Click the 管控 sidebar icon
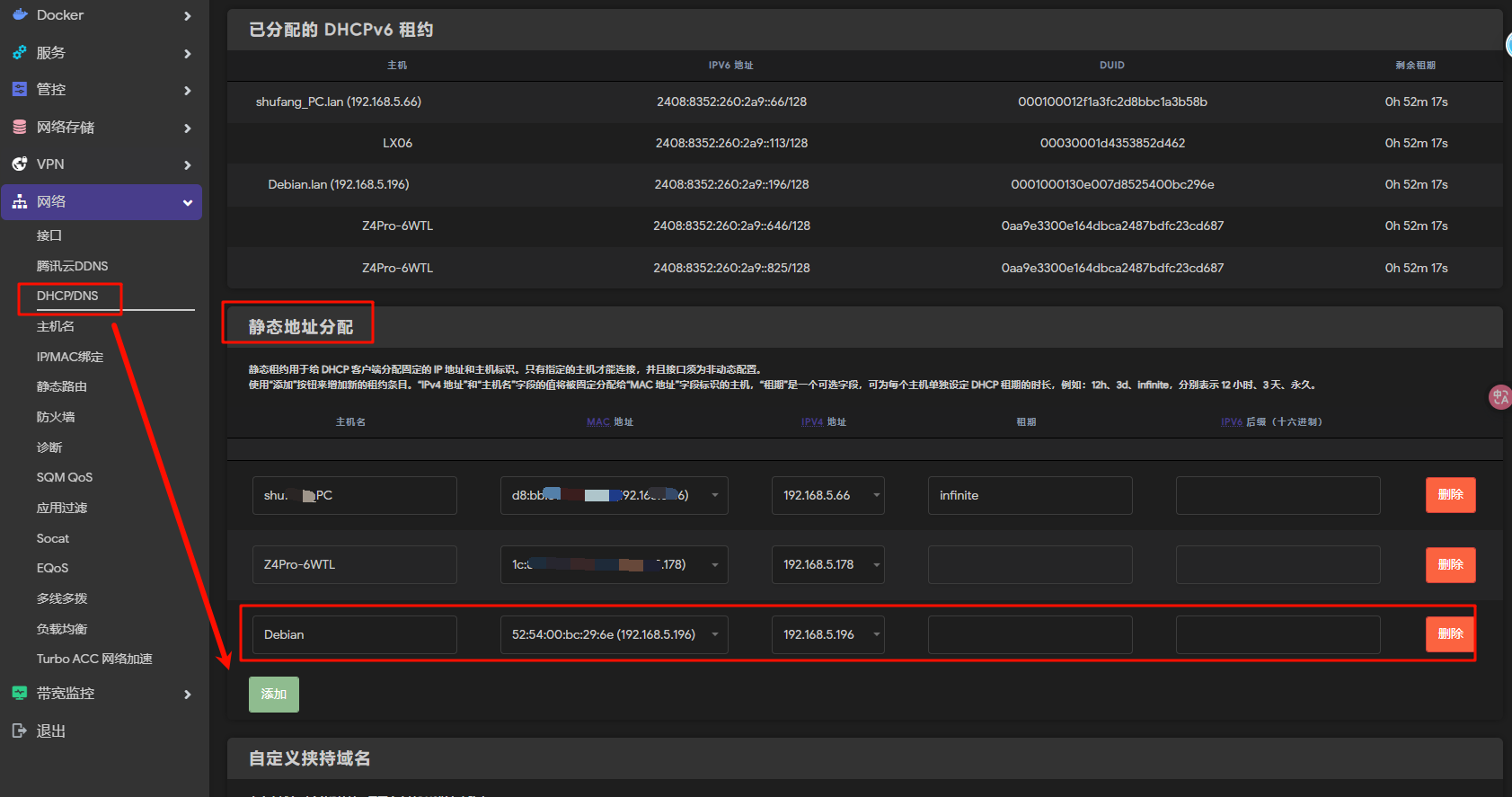1512x797 pixels. 20,90
